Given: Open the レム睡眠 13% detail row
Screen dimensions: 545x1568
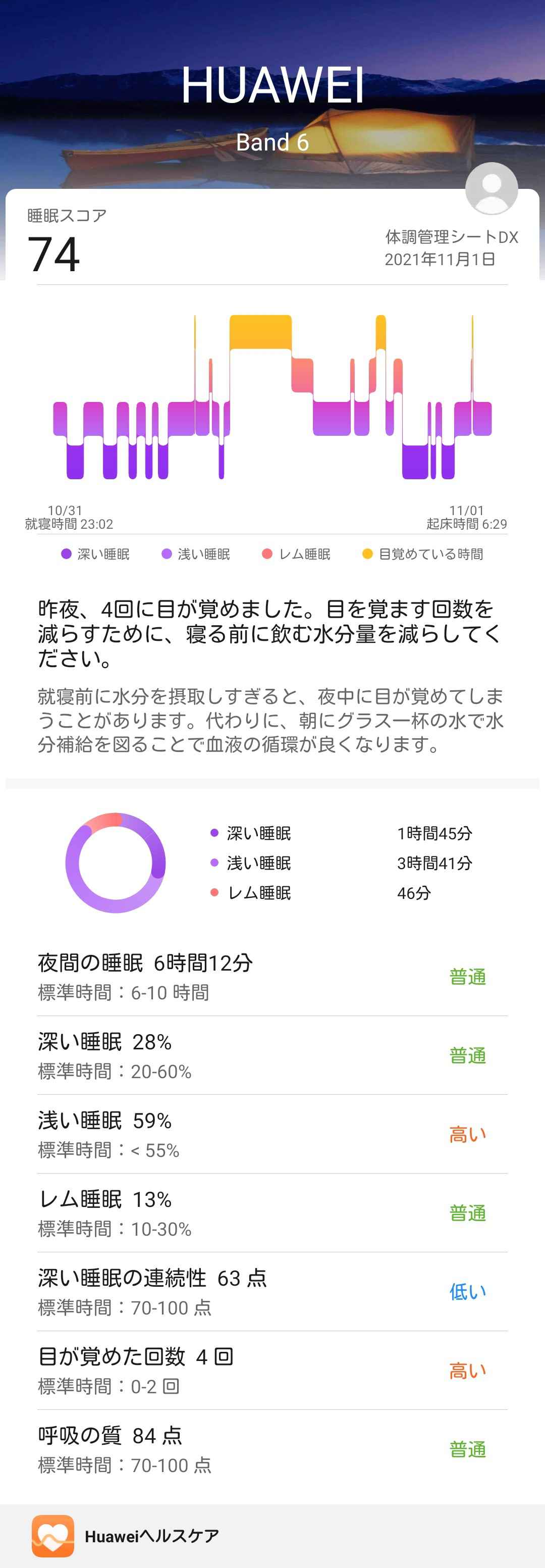Looking at the screenshot, I should pyautogui.click(x=272, y=1212).
